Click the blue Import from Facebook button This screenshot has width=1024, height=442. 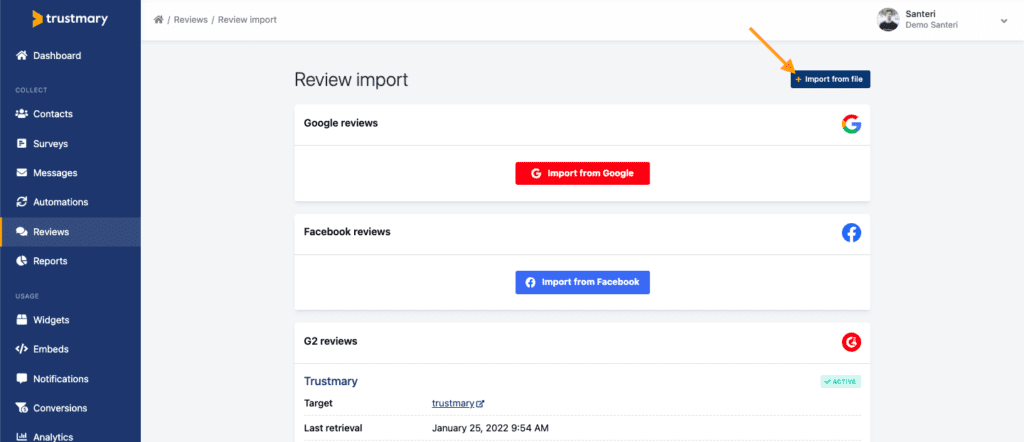(x=583, y=282)
